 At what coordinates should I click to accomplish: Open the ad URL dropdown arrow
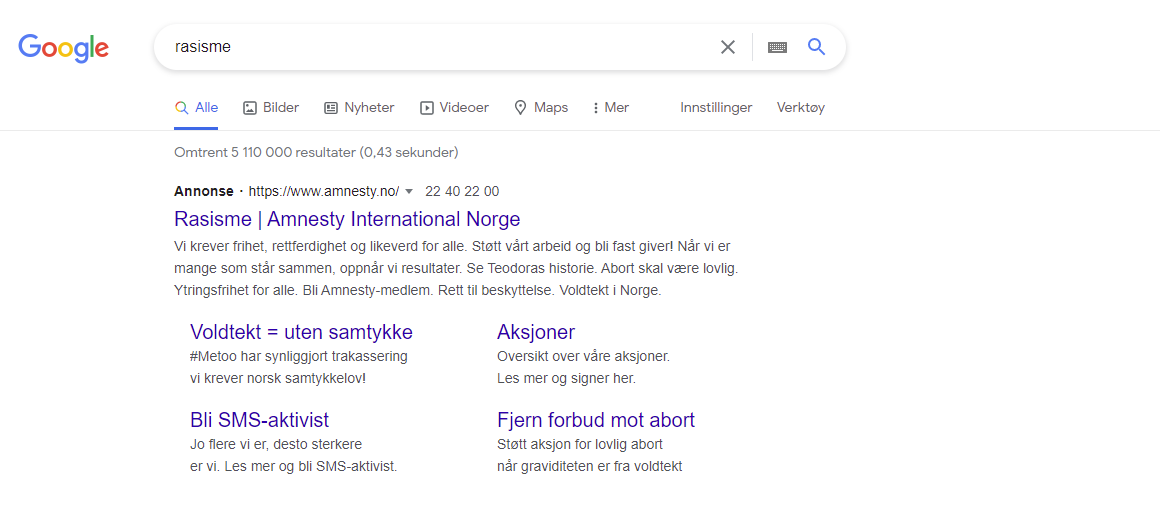[409, 192]
